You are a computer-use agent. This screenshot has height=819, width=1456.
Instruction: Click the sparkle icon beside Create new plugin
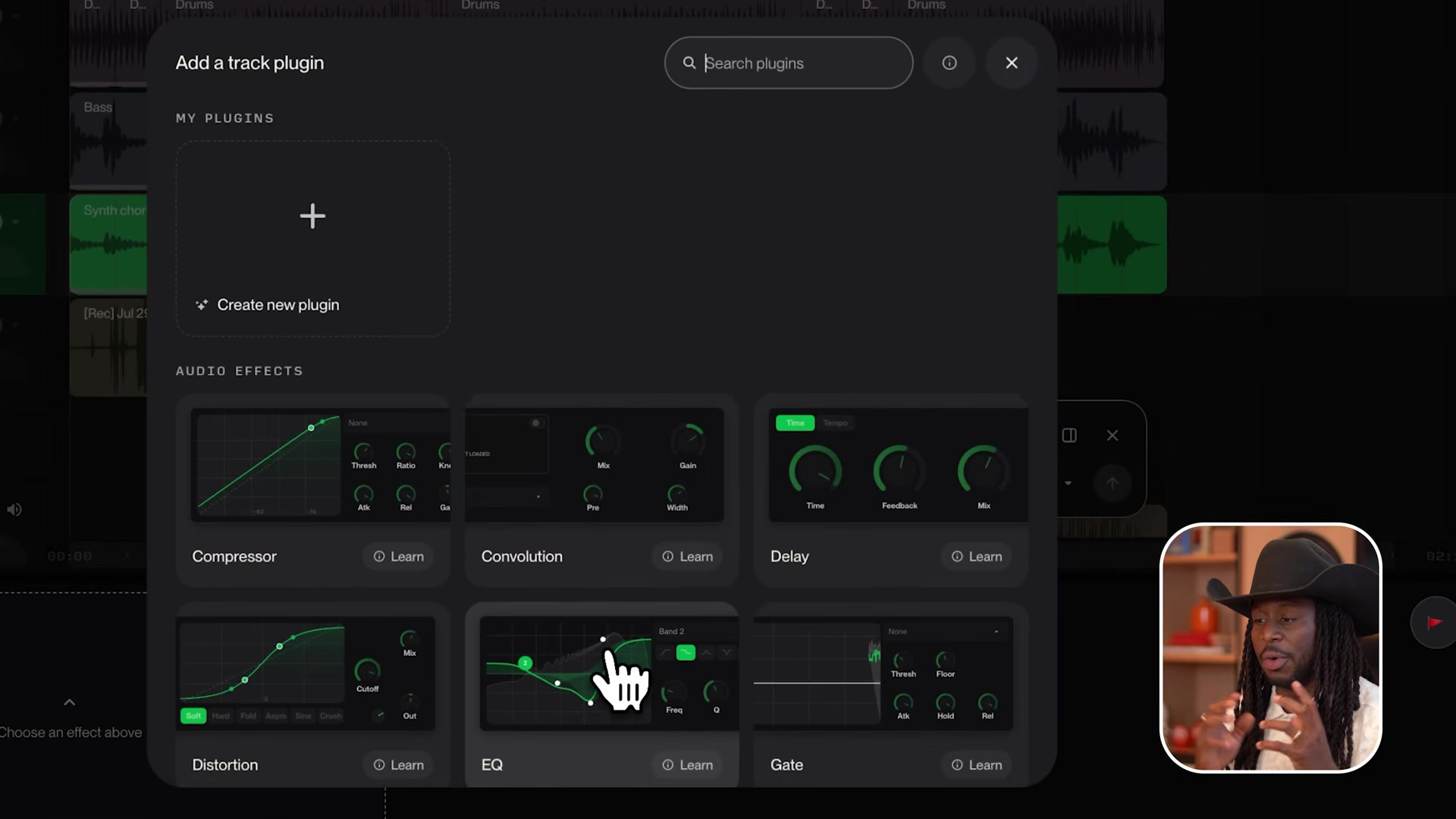(202, 305)
